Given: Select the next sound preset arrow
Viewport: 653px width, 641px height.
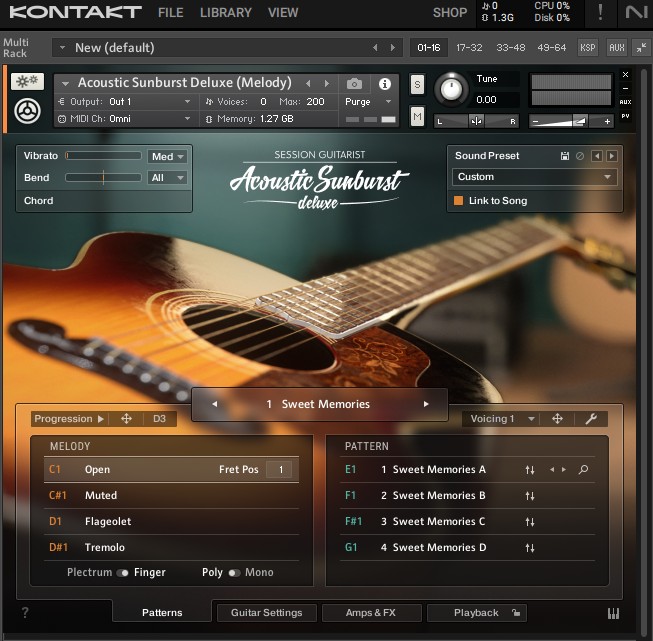Looking at the screenshot, I should (612, 156).
